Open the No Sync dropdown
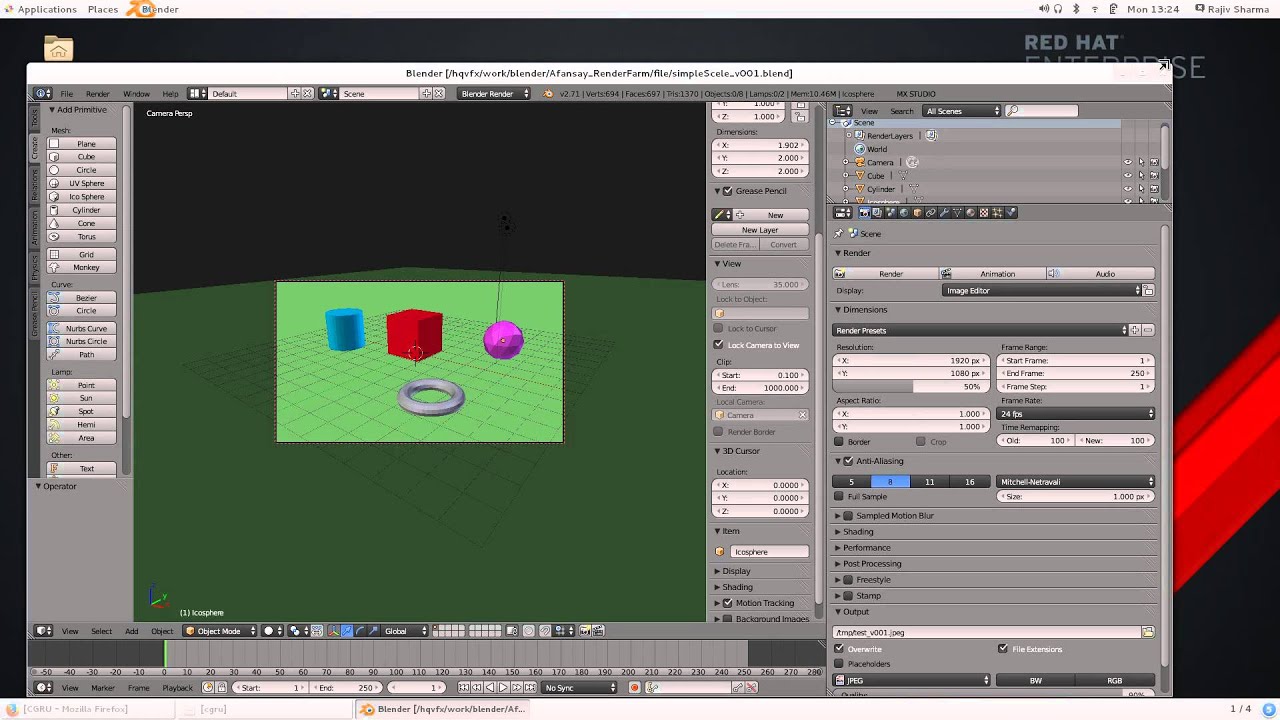Screen dimensions: 1280x720 tap(580, 687)
